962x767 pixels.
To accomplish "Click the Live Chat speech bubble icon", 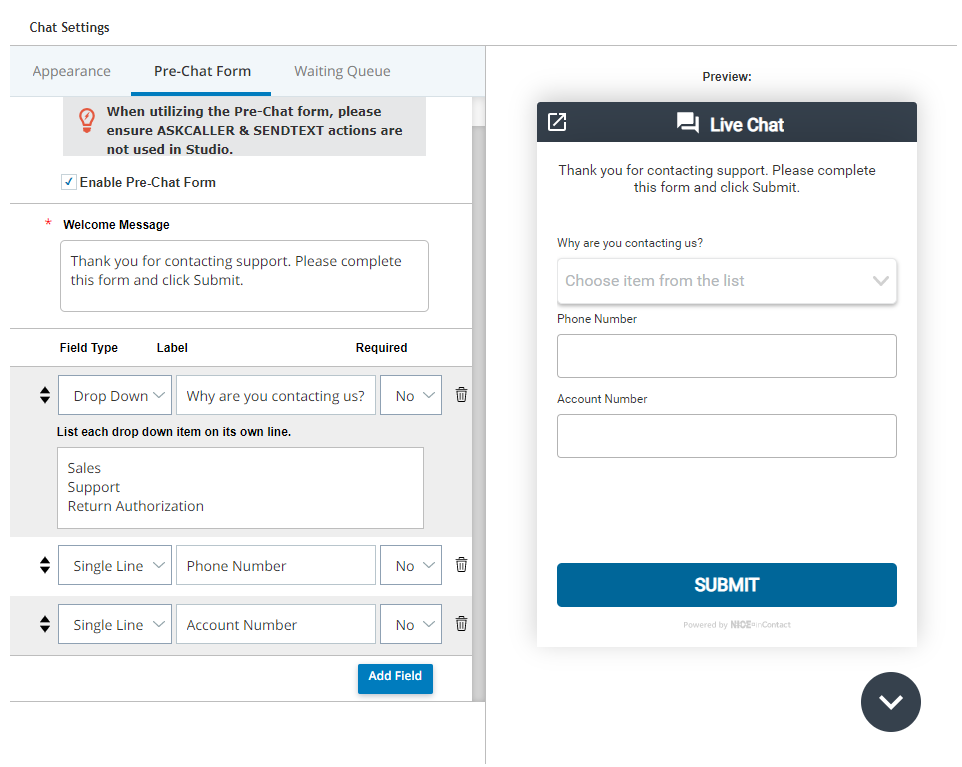I will click(688, 123).
